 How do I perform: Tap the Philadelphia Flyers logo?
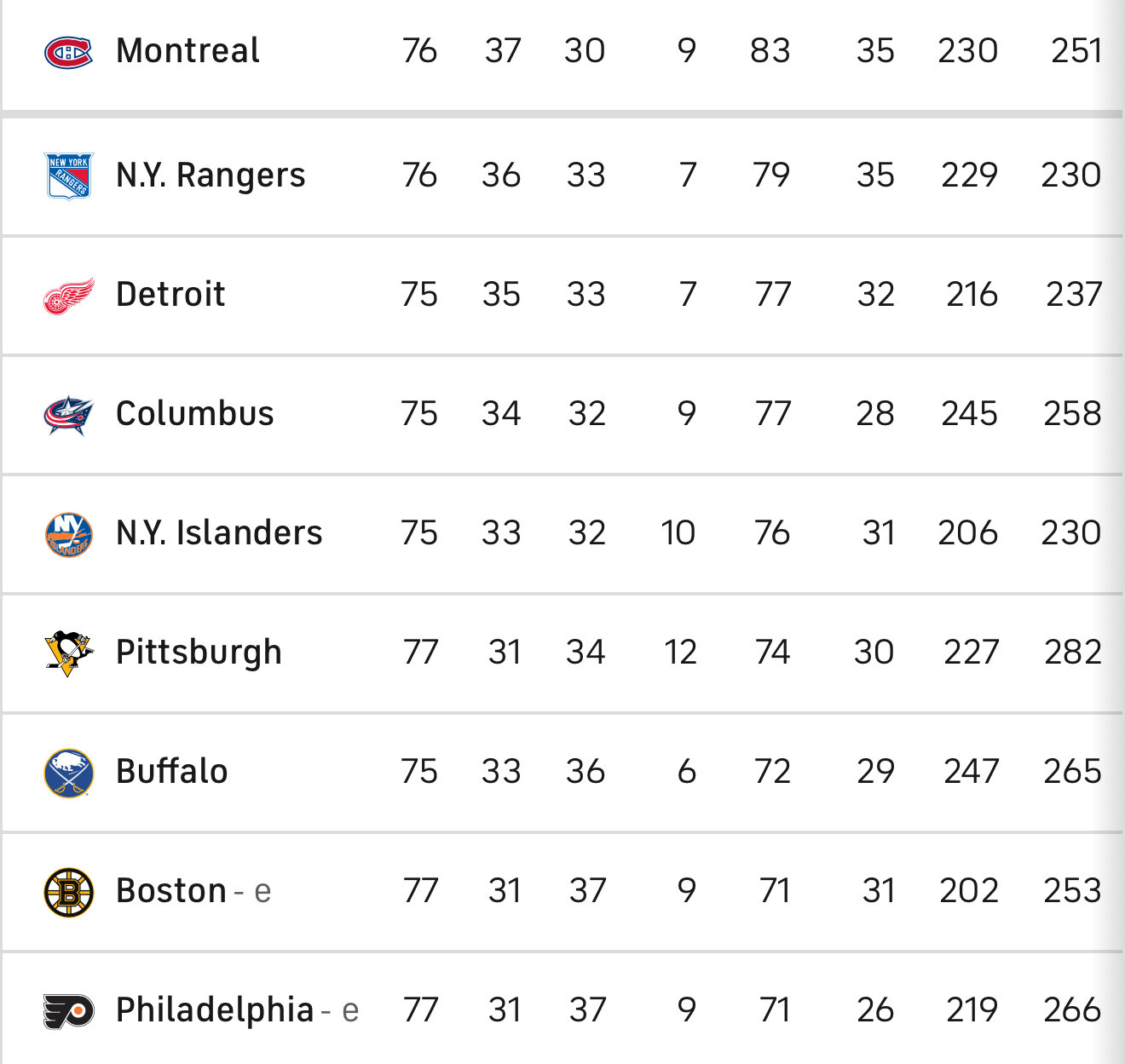[68, 1011]
